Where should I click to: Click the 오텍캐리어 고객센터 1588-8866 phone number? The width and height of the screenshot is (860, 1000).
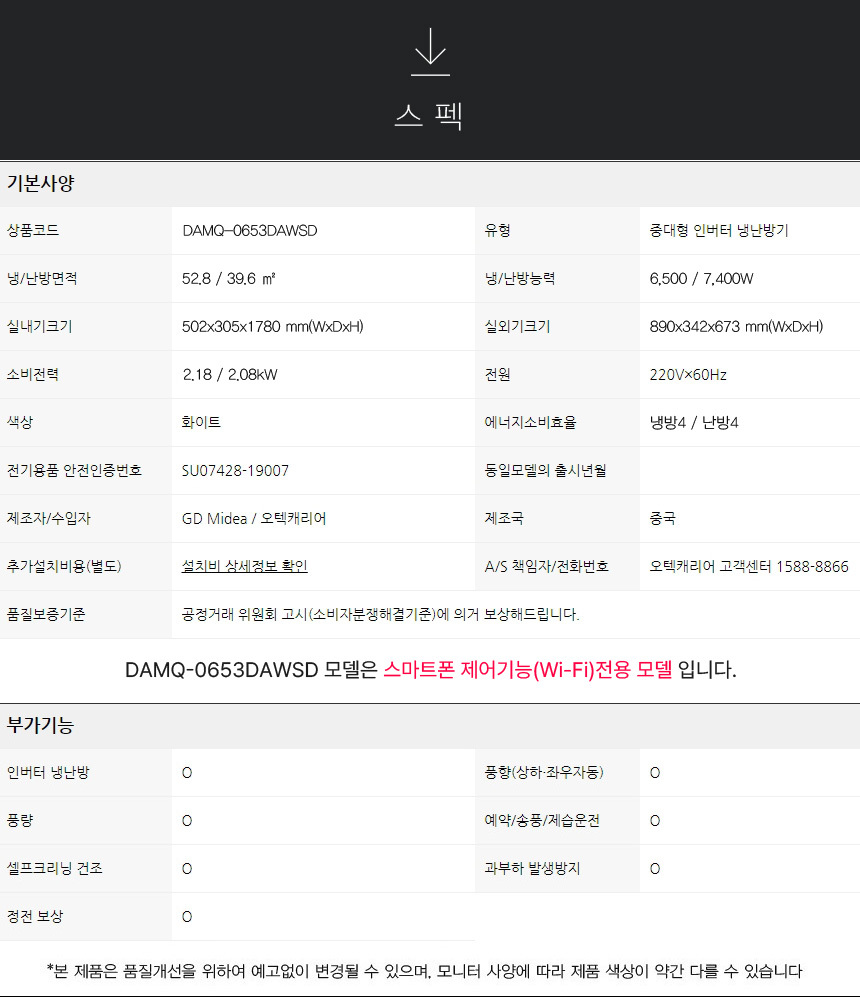pos(749,566)
